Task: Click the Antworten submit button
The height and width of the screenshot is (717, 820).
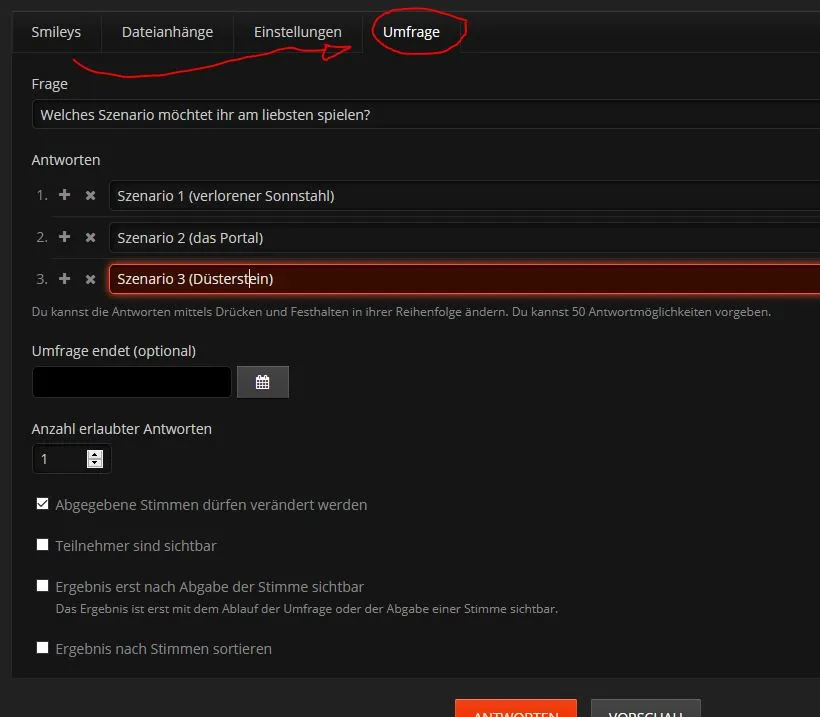Action: [515, 708]
